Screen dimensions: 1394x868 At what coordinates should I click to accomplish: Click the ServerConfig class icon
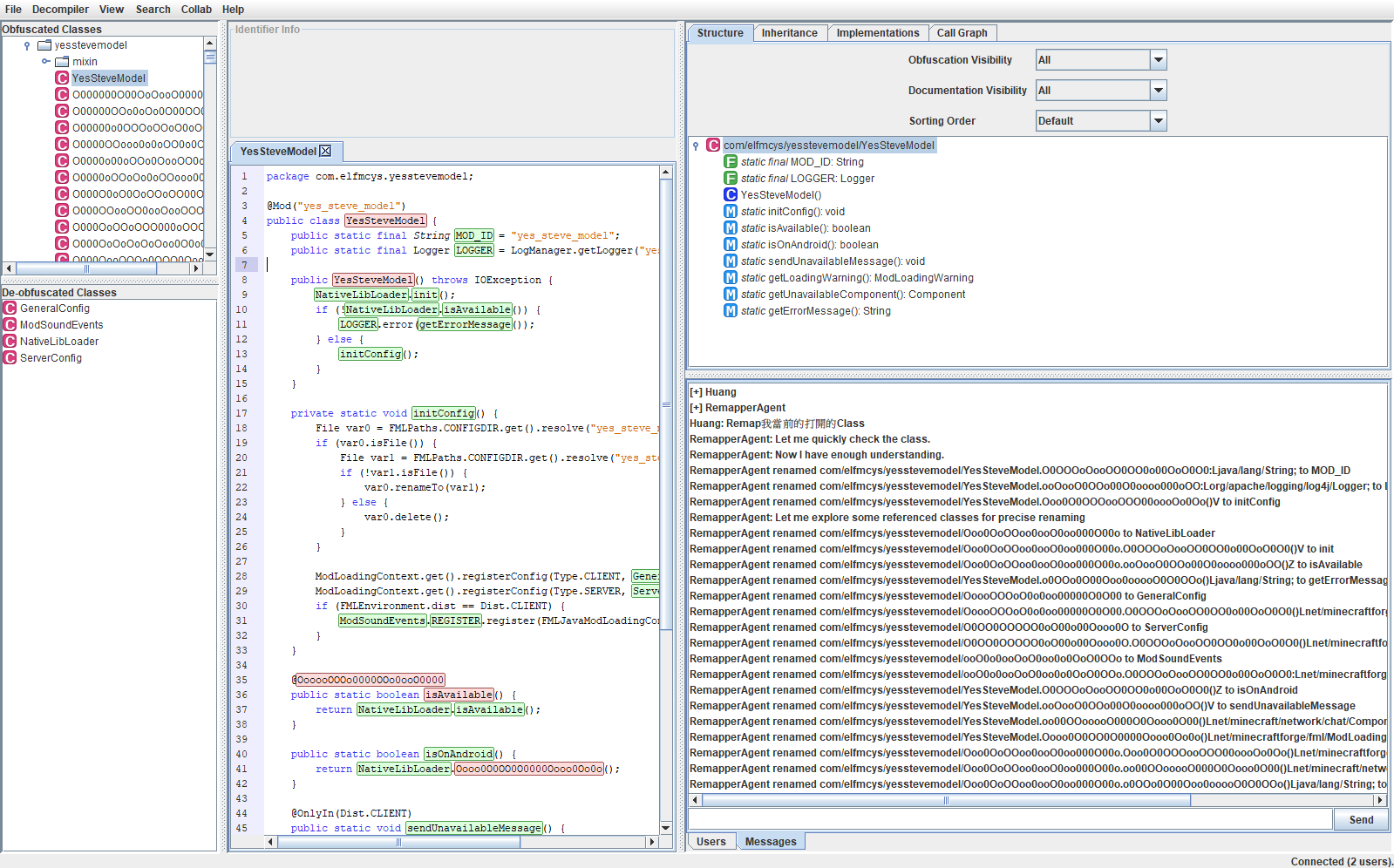tap(10, 357)
